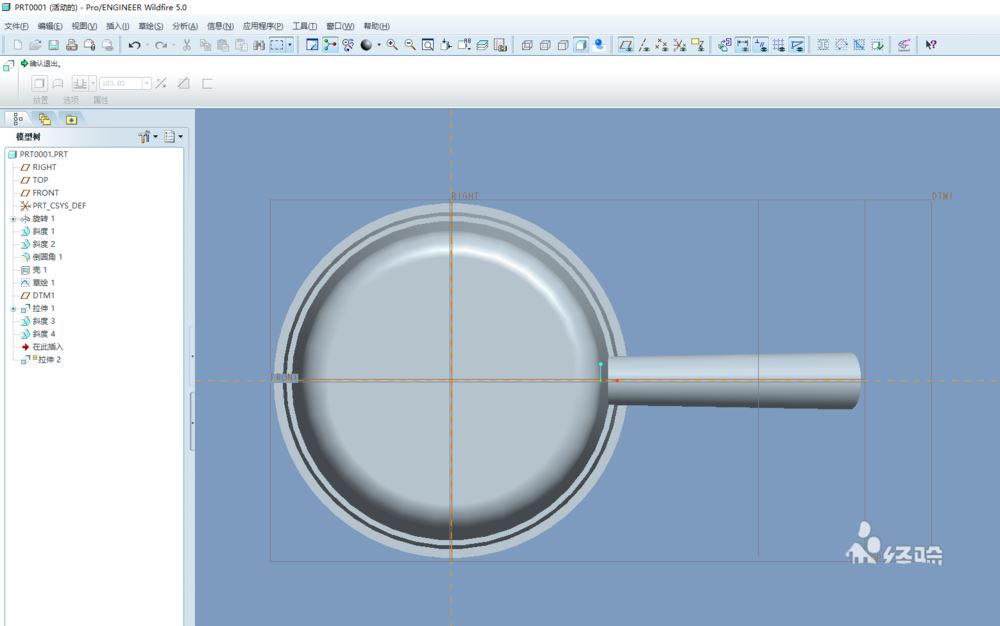Click the Zoom In magnifier

coord(392,45)
